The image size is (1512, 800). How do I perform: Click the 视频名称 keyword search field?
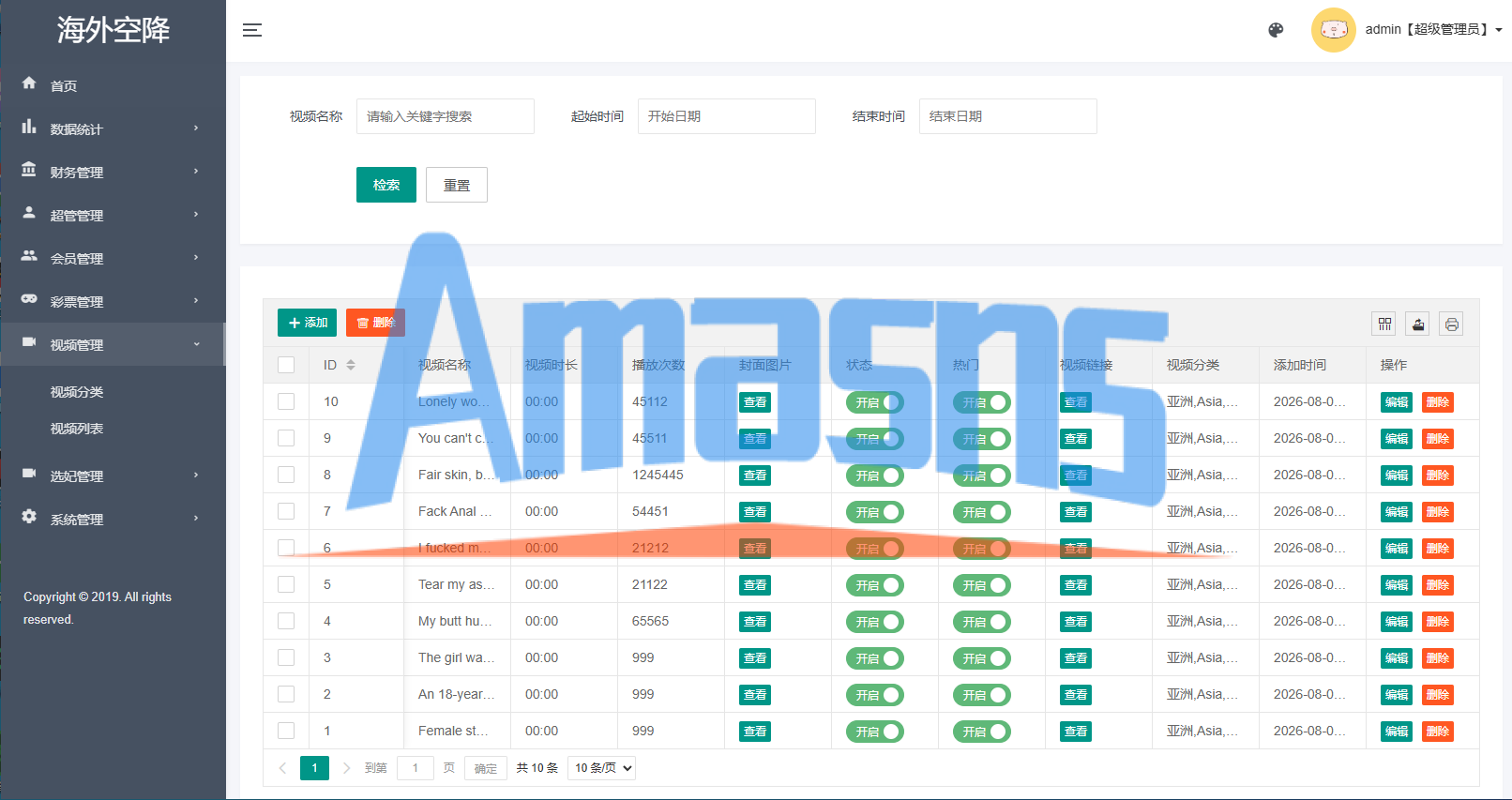[x=446, y=116]
